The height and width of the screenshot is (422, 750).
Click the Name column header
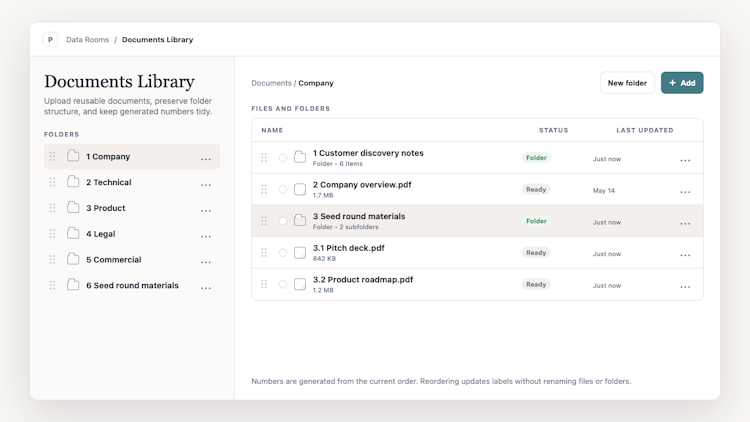272,130
